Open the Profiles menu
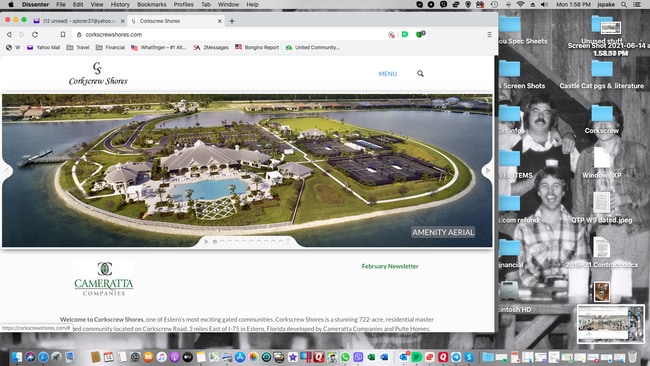 [x=184, y=5]
